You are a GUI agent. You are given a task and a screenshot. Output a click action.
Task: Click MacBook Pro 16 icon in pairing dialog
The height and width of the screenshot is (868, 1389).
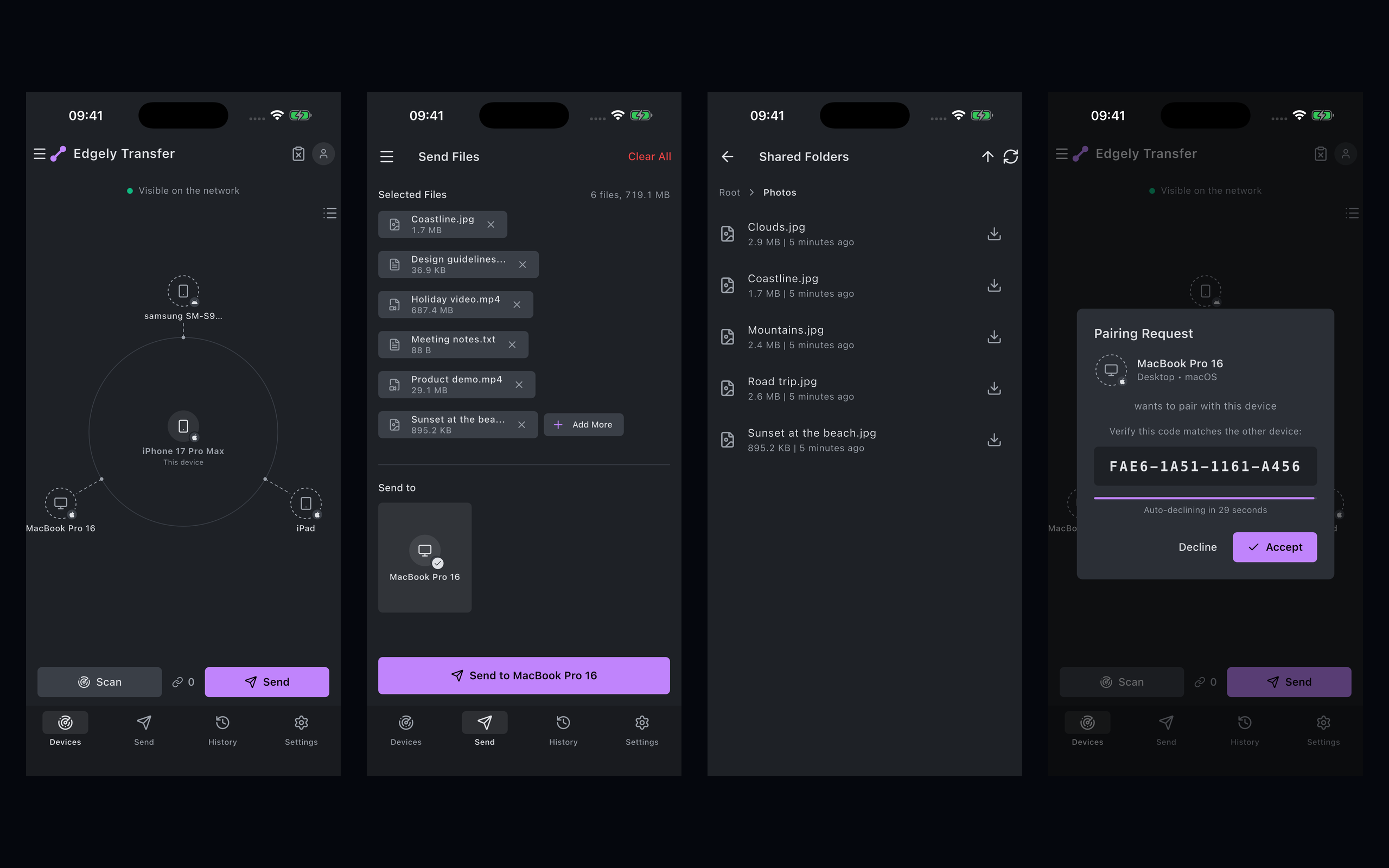1111,369
